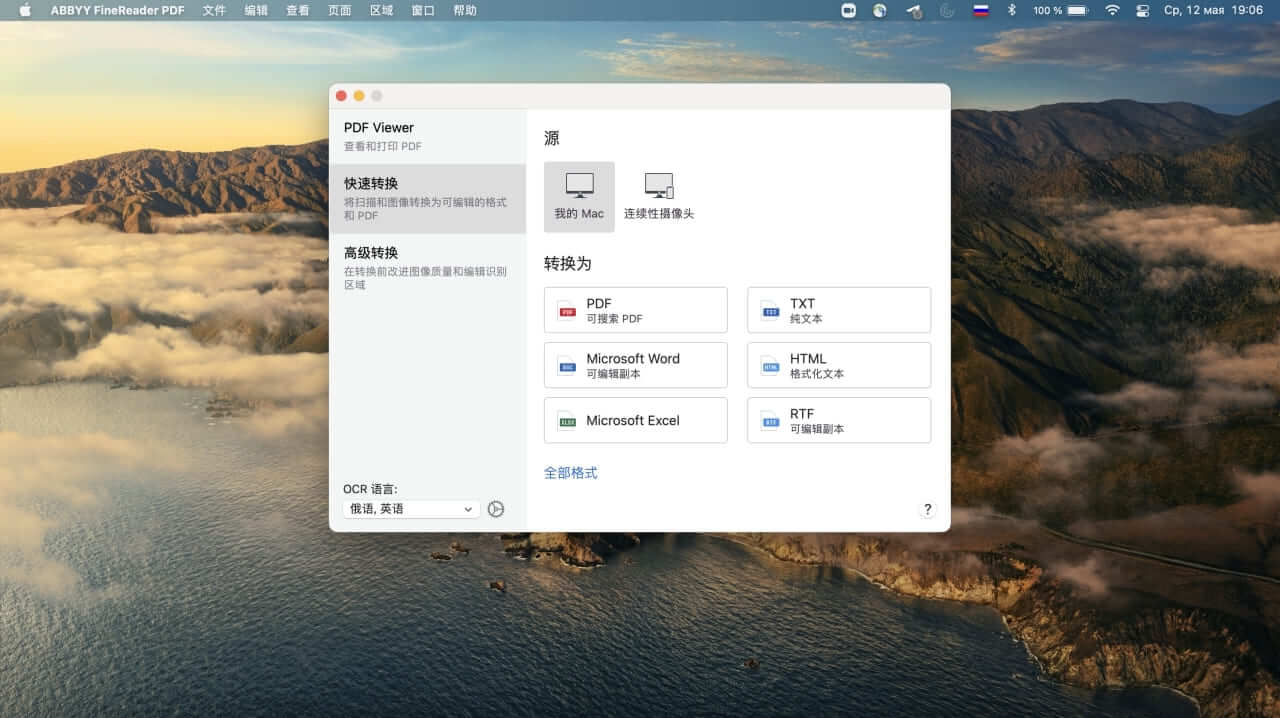Select 高级转换 advanced conversion section

point(428,268)
